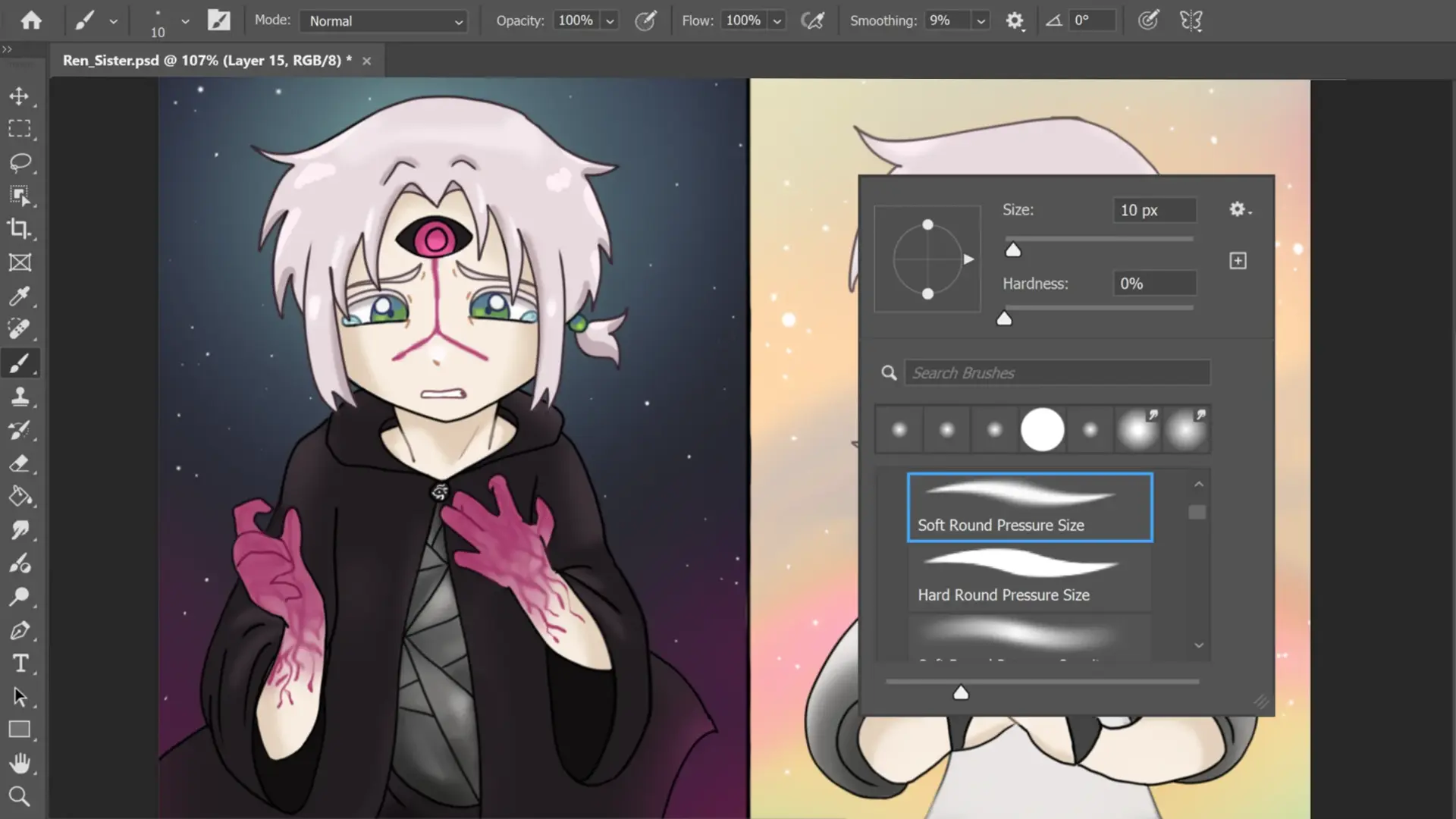
Task: Open the Flow slider dropdown
Action: tap(777, 21)
